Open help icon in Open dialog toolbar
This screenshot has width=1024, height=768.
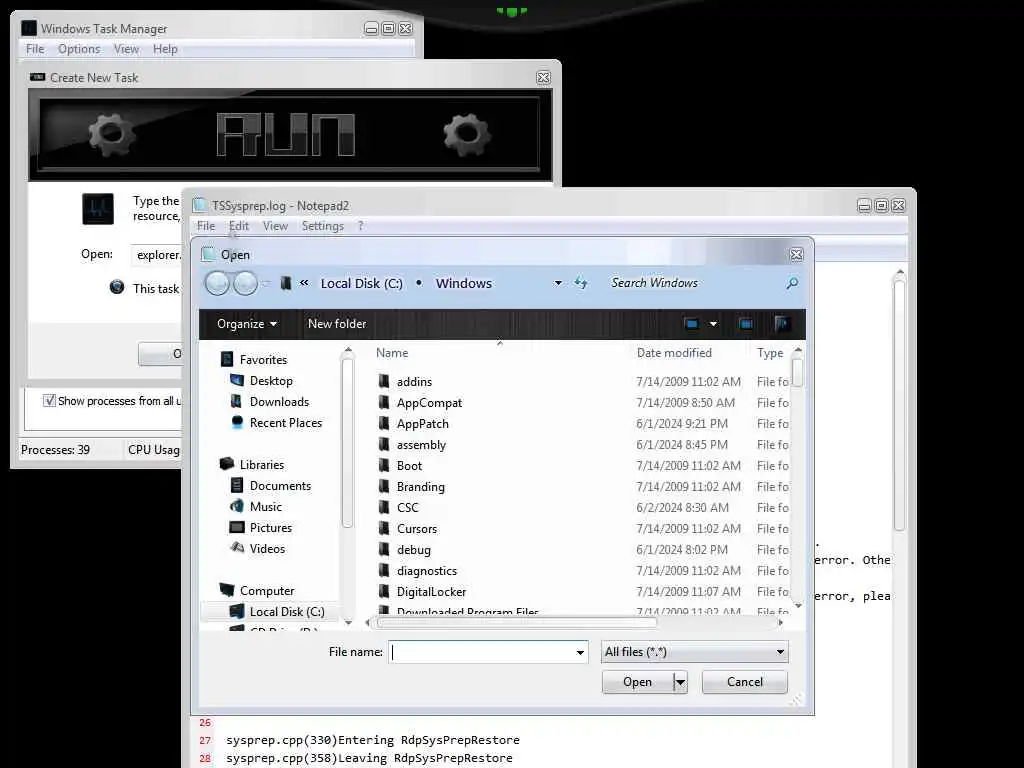[782, 324]
